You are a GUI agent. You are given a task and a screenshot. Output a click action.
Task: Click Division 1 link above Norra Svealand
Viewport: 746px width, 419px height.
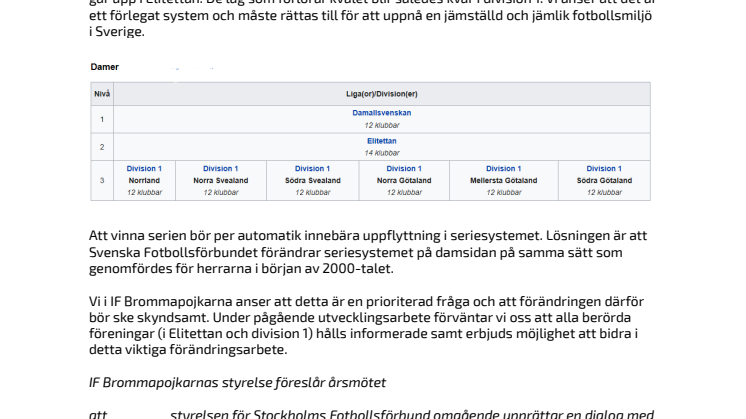coord(221,168)
